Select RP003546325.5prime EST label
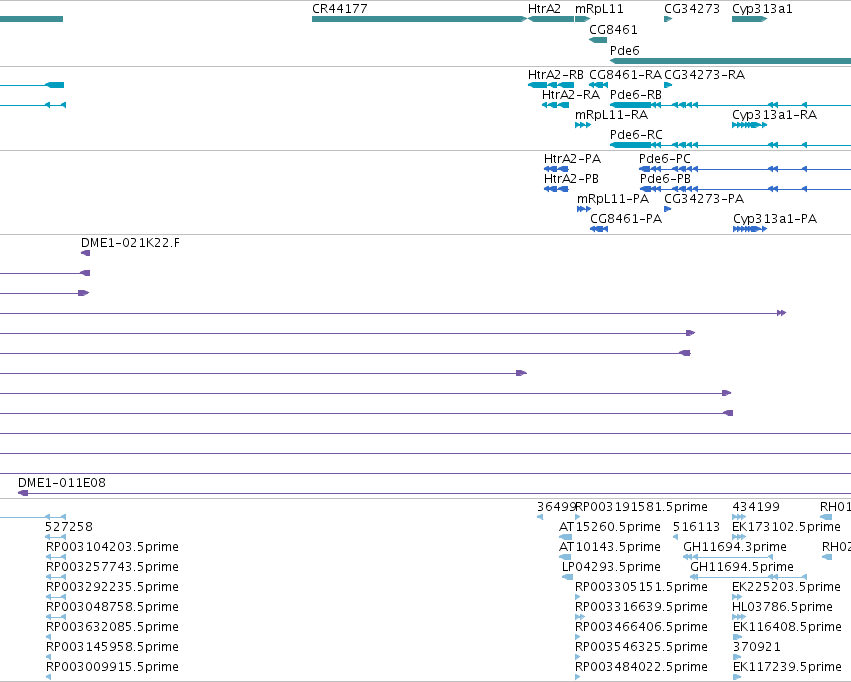 click(x=642, y=646)
